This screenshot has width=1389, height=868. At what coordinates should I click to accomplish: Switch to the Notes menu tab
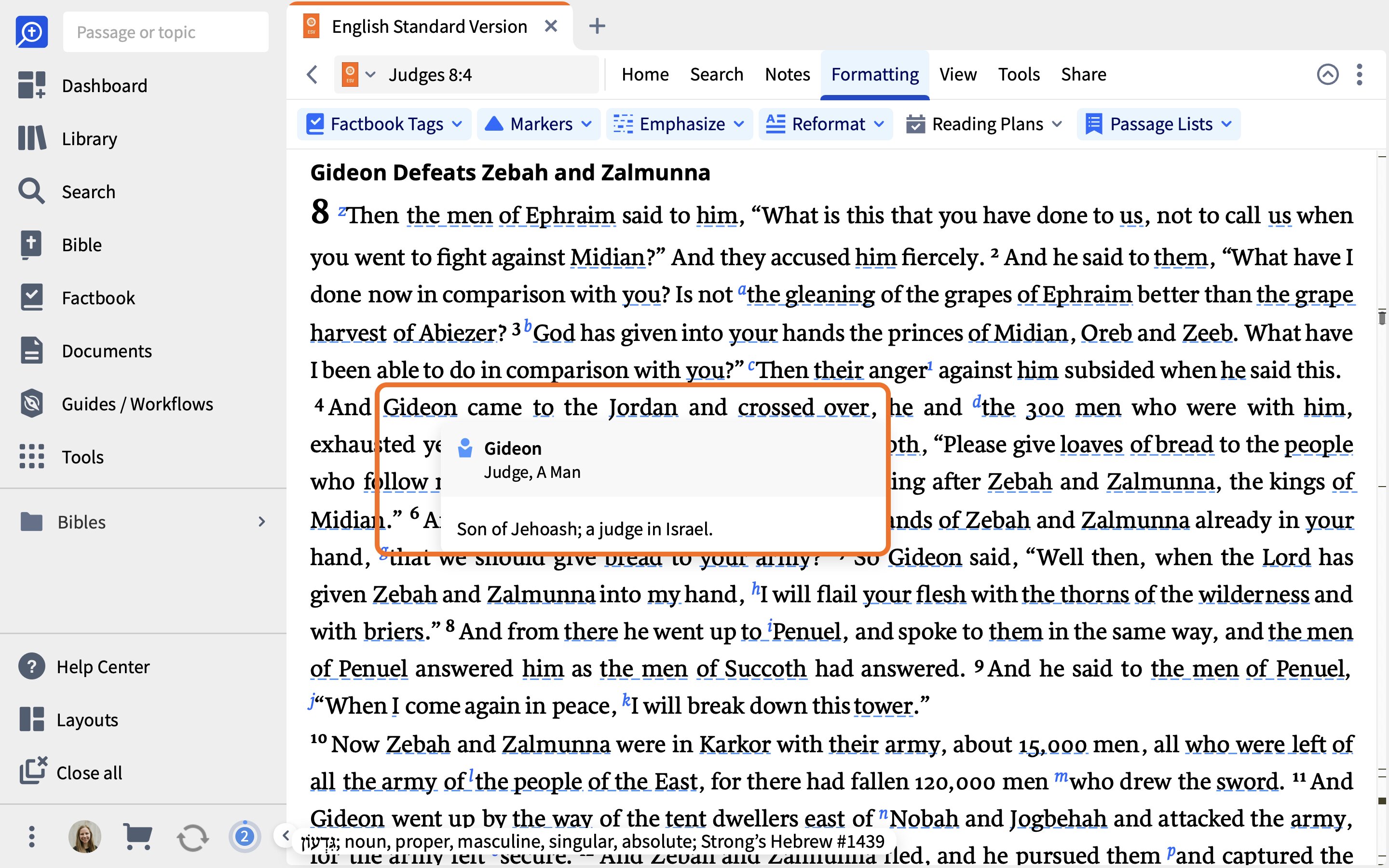pos(788,74)
